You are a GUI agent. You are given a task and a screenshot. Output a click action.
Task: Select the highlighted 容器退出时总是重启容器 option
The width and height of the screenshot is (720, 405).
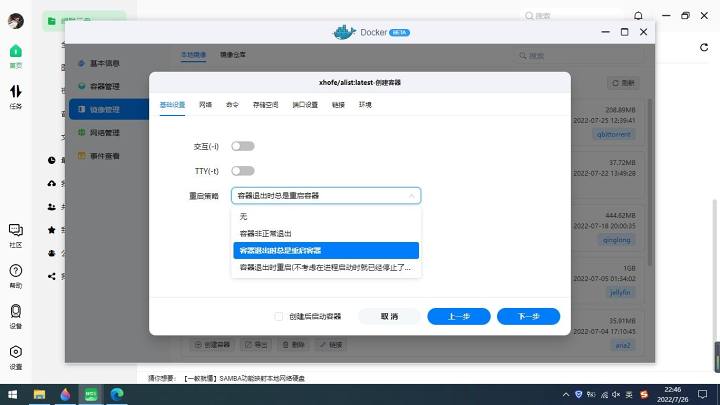tap(326, 251)
